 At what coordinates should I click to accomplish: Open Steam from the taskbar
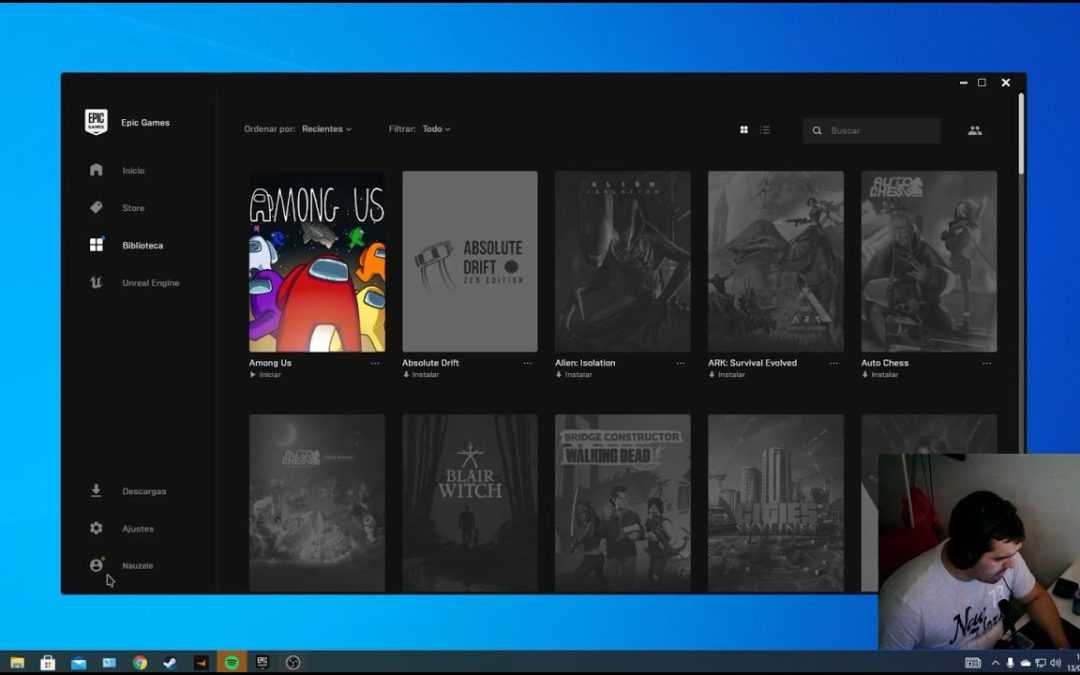pyautogui.click(x=170, y=662)
